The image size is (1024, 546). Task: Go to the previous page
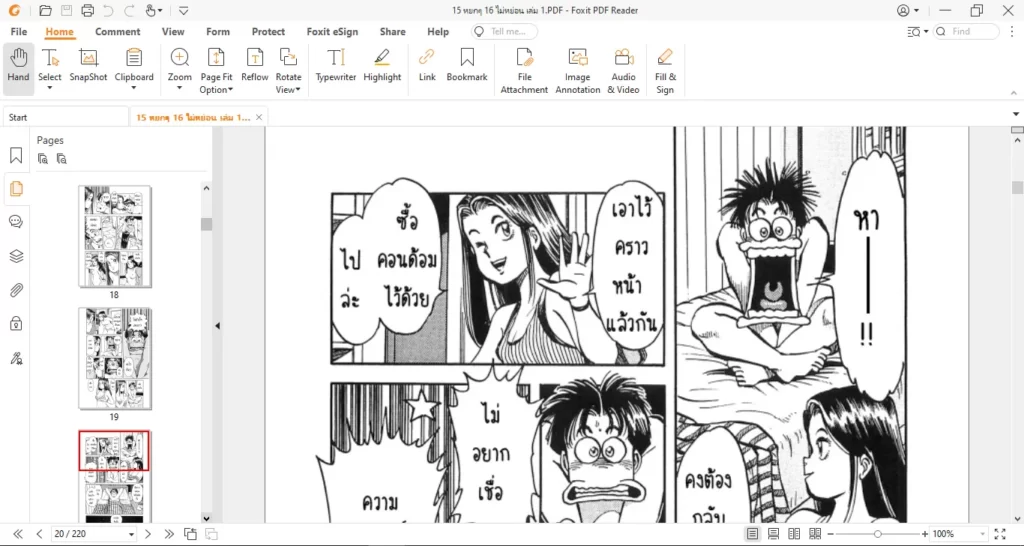click(x=39, y=534)
